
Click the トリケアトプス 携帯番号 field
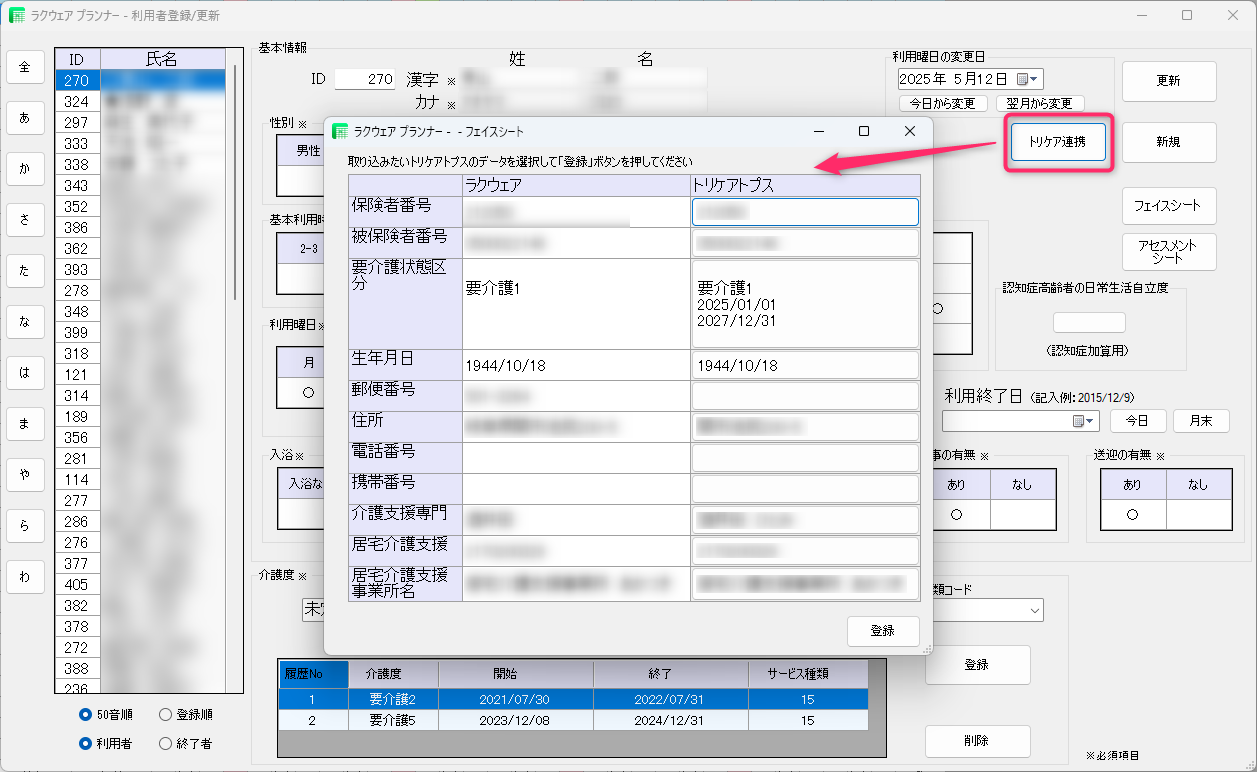pyautogui.click(x=805, y=488)
